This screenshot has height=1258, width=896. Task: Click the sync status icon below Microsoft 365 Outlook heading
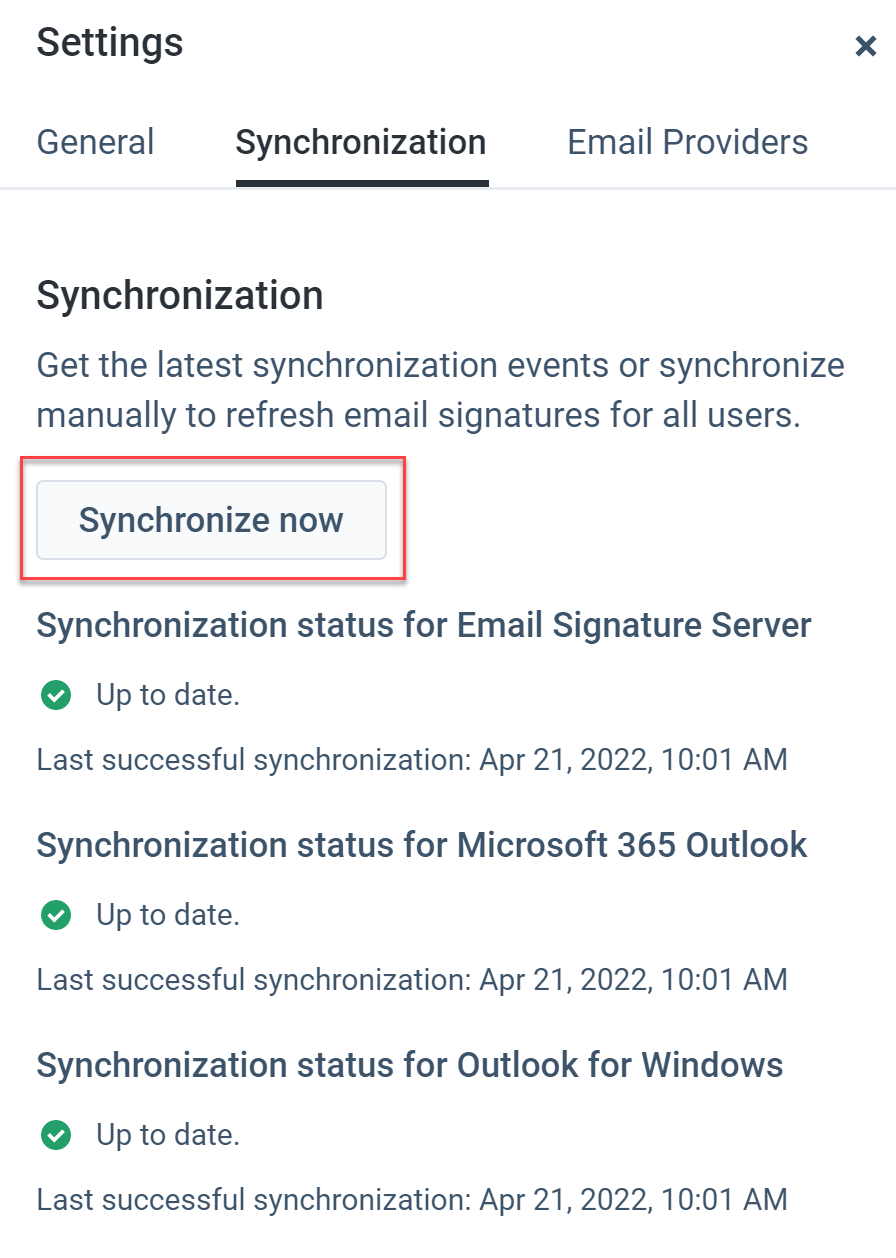click(55, 915)
